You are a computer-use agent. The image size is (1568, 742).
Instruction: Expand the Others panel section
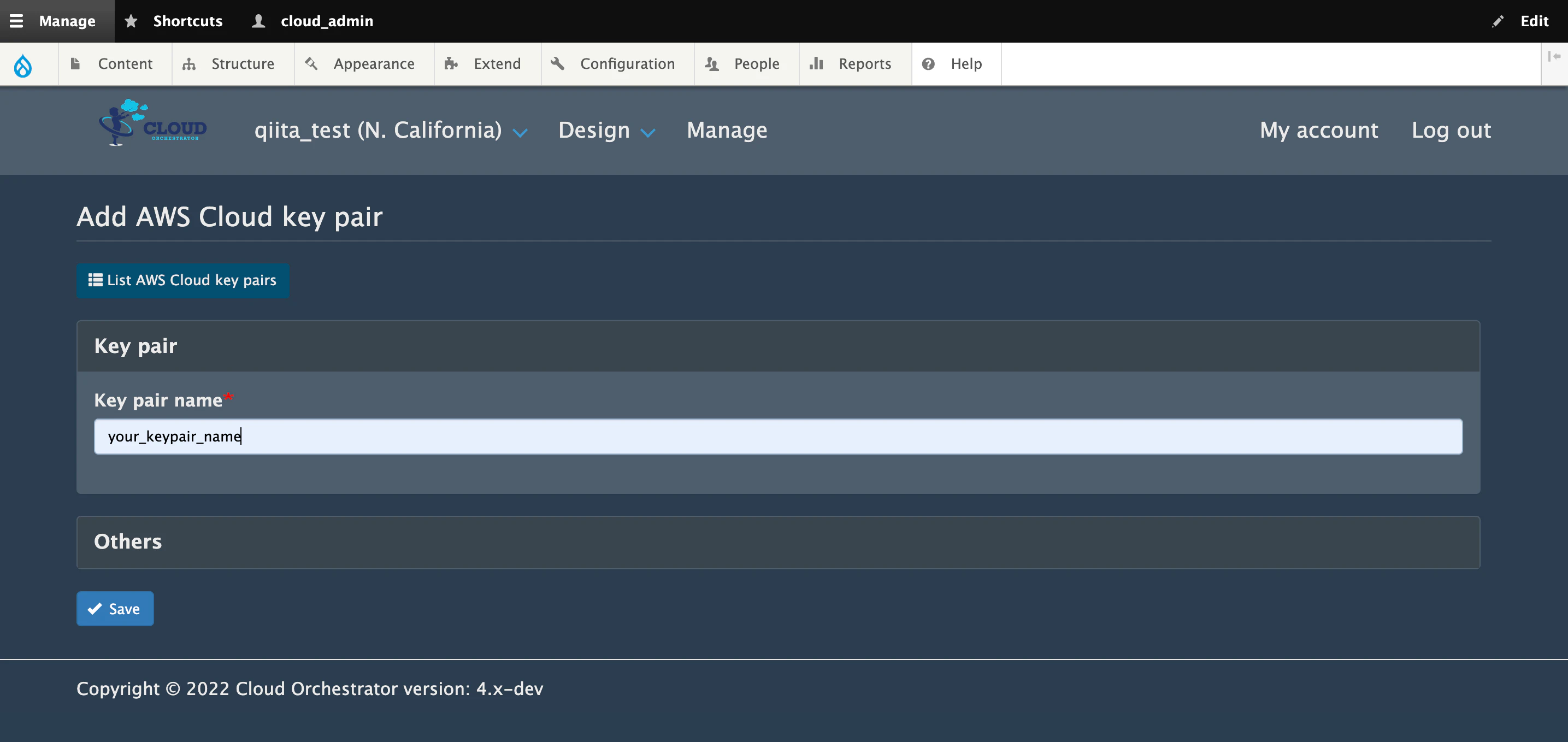(778, 543)
